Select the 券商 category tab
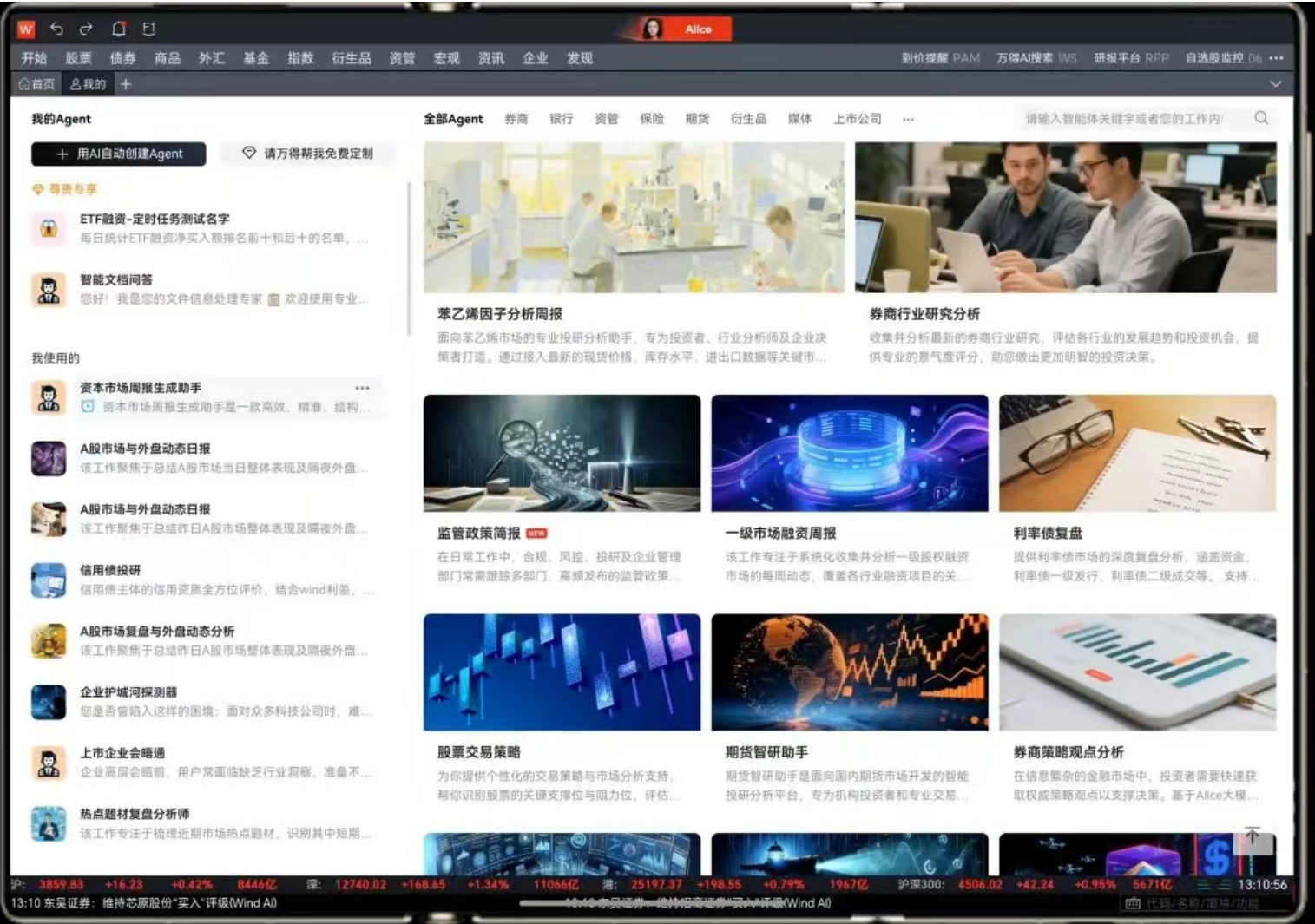This screenshot has width=1315, height=924. (516, 119)
